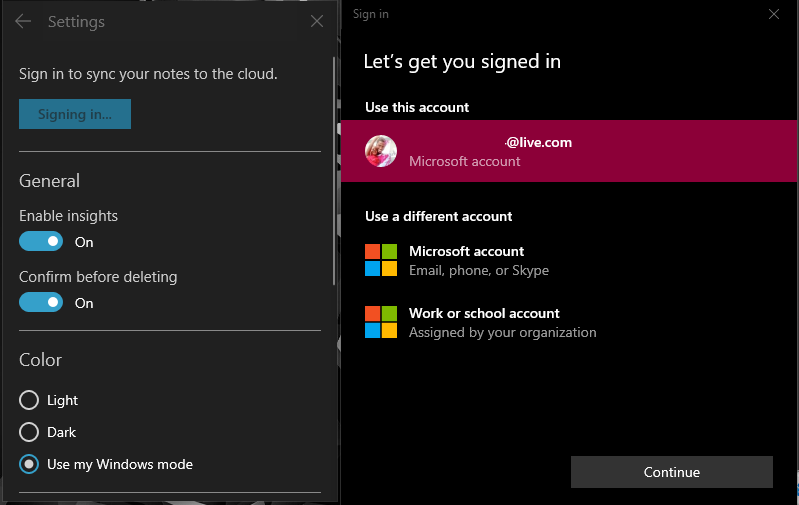
Task: Close the Sign in dialog
Action: click(774, 14)
